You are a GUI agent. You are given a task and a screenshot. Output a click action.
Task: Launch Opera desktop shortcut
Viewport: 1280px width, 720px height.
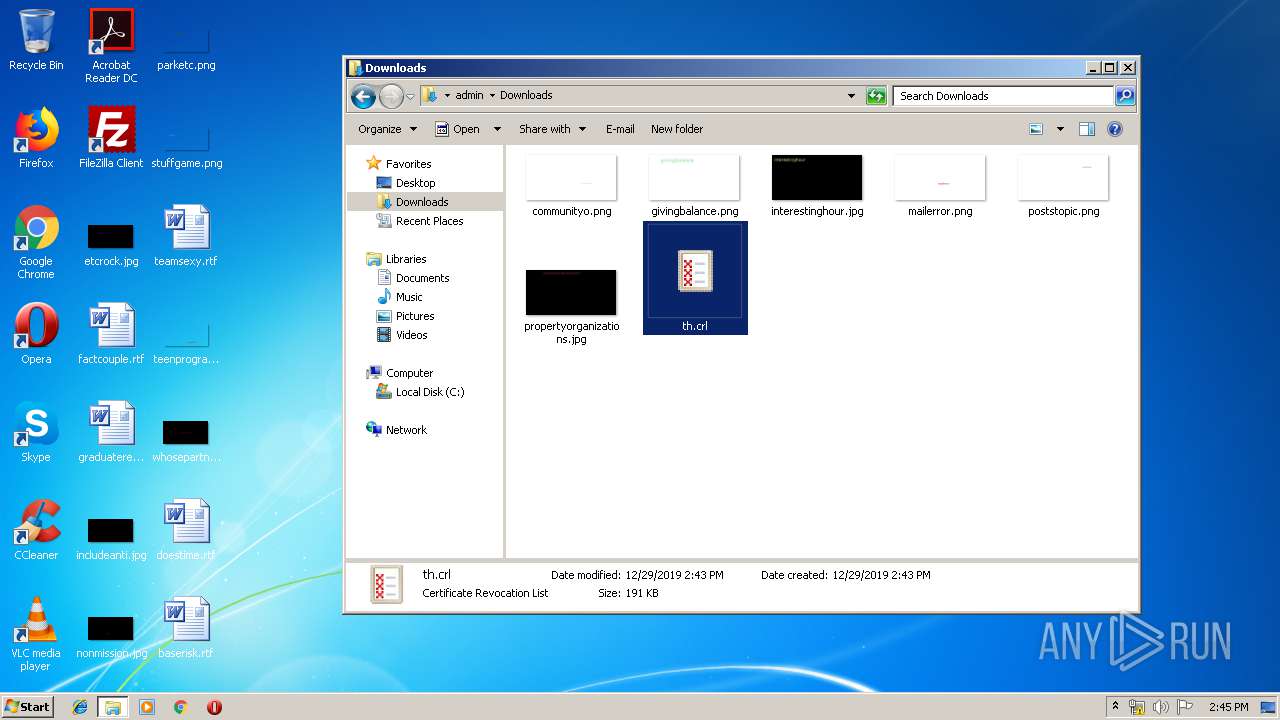pyautogui.click(x=36, y=334)
